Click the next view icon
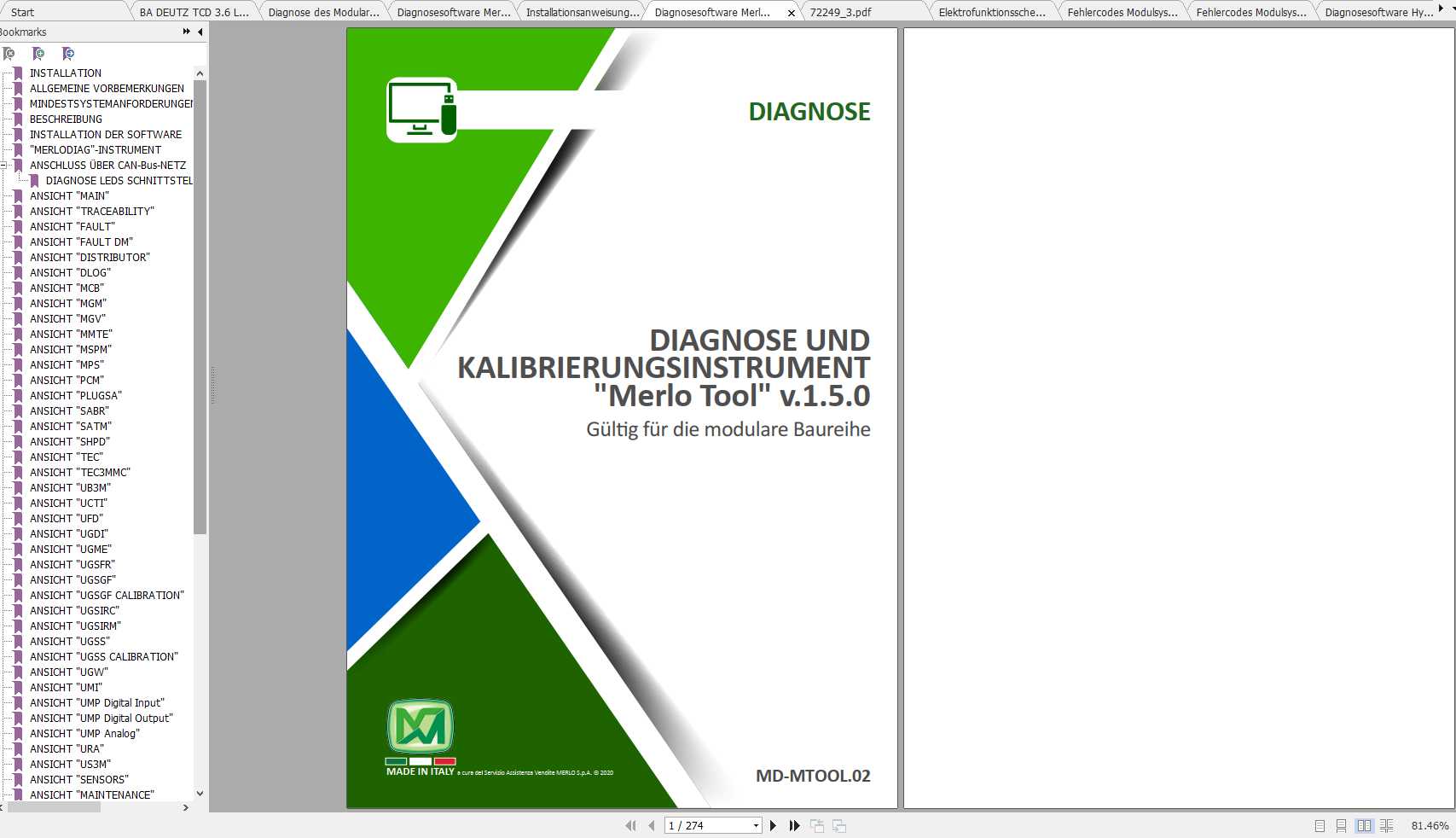 tap(839, 825)
